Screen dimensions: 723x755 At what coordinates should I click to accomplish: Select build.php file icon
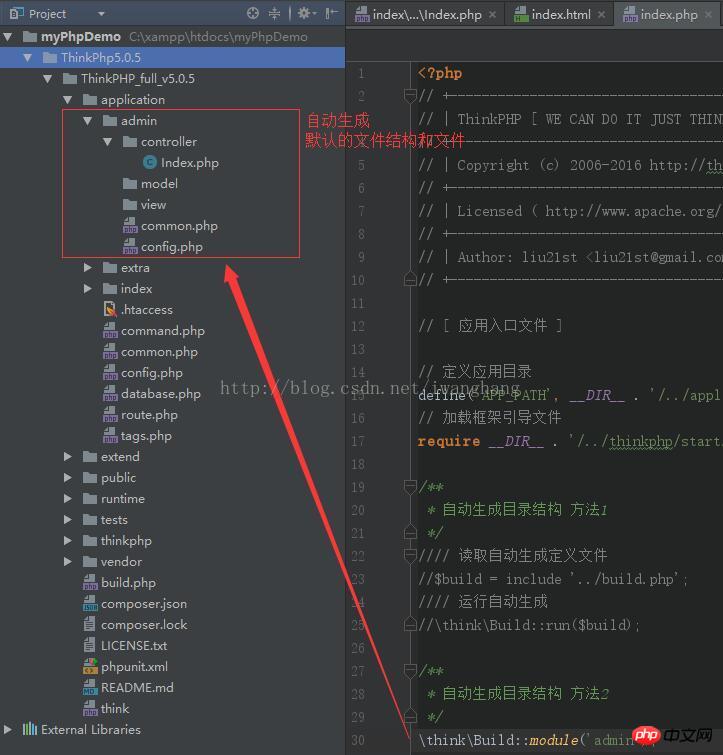(90, 583)
